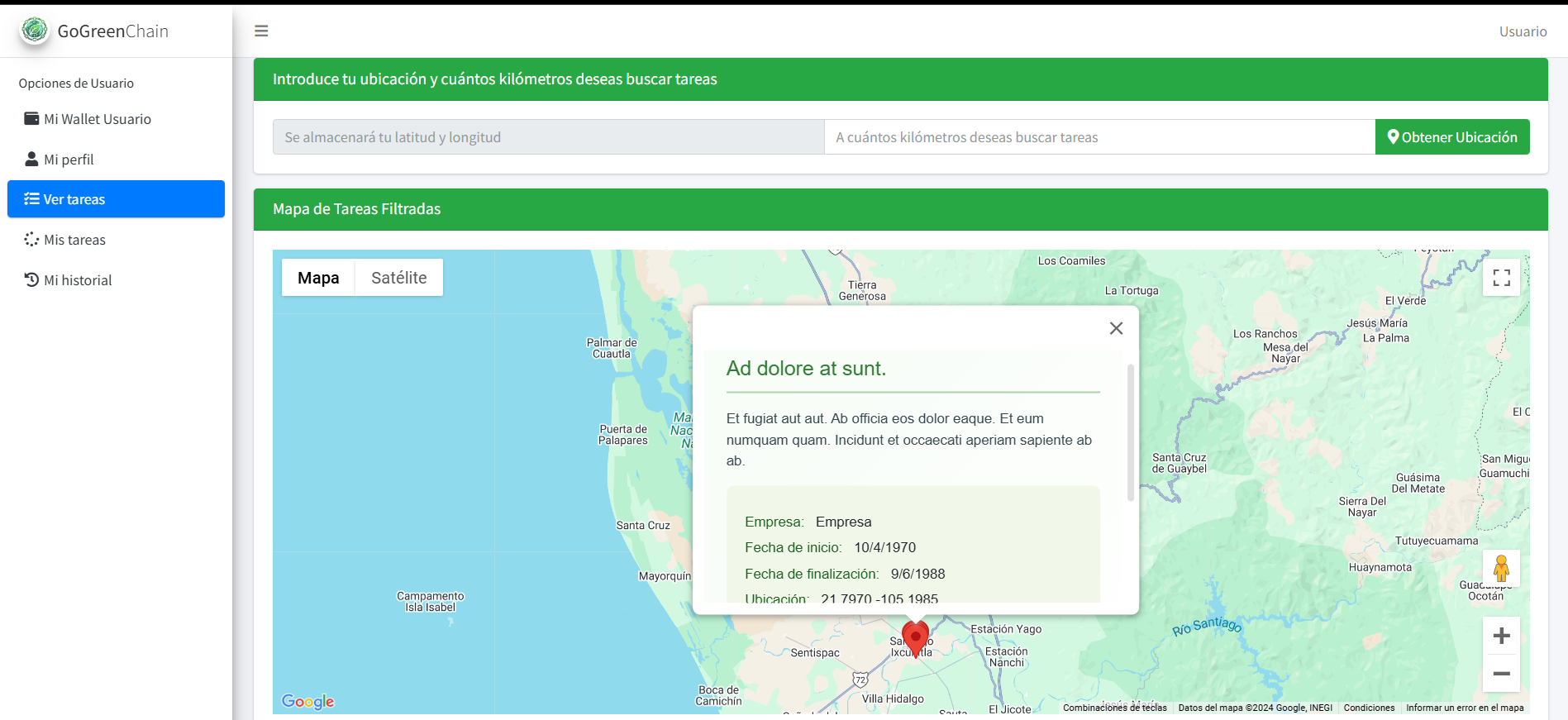Go to Mis tareas
The width and height of the screenshot is (1568, 720).
tap(116, 240)
